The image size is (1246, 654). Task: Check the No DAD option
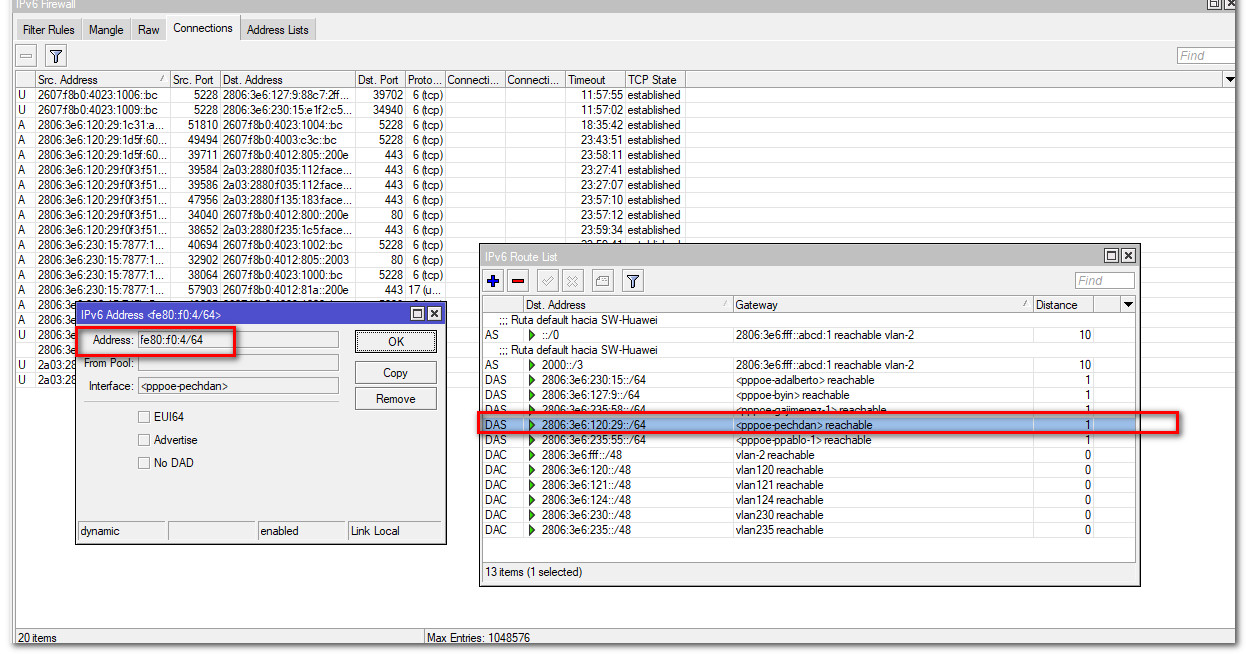(x=144, y=463)
